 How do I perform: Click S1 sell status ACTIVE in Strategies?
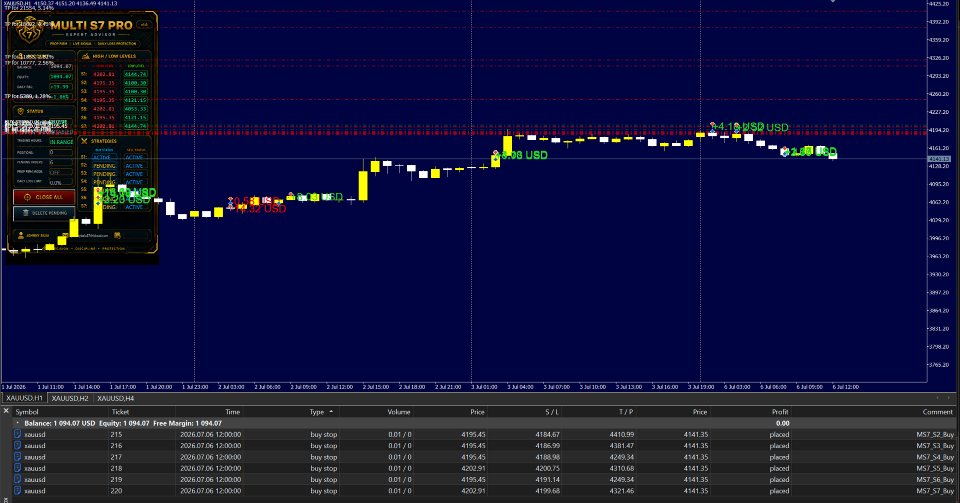point(134,157)
